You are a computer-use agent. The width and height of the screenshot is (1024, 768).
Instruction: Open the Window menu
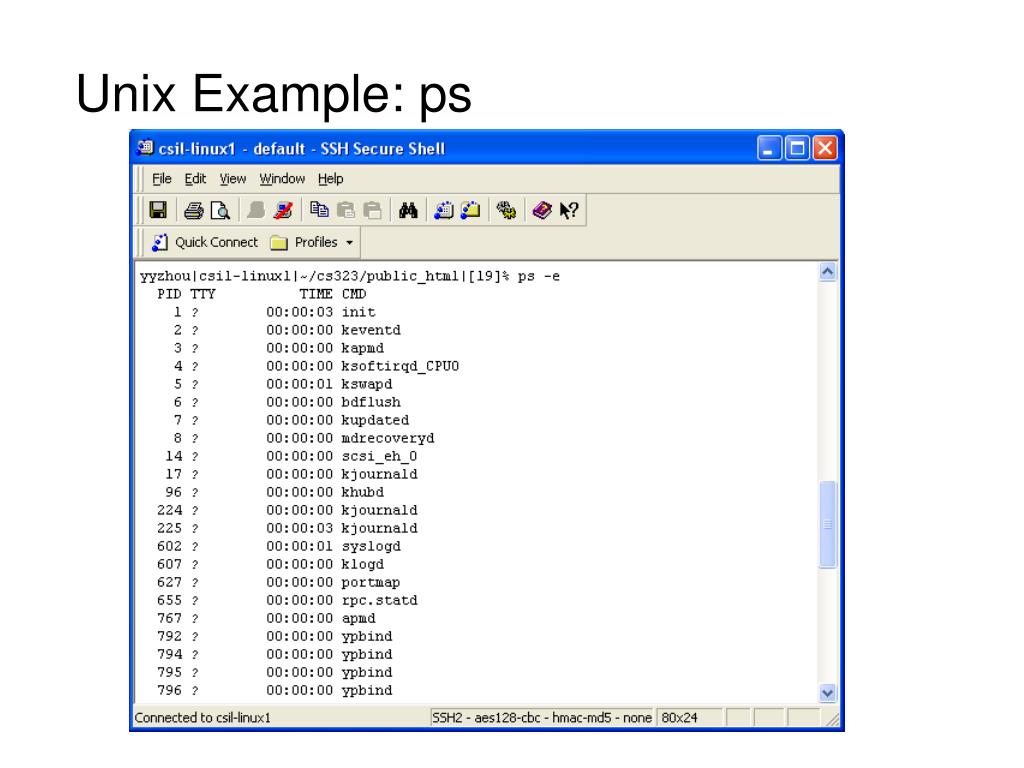pos(282,179)
